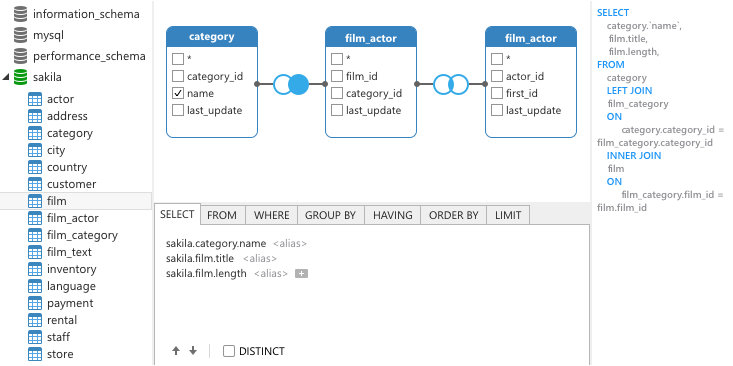The height and width of the screenshot is (366, 733).
Task: Click the LEFT JOIN keyword in the SQL preview
Action: [629, 91]
